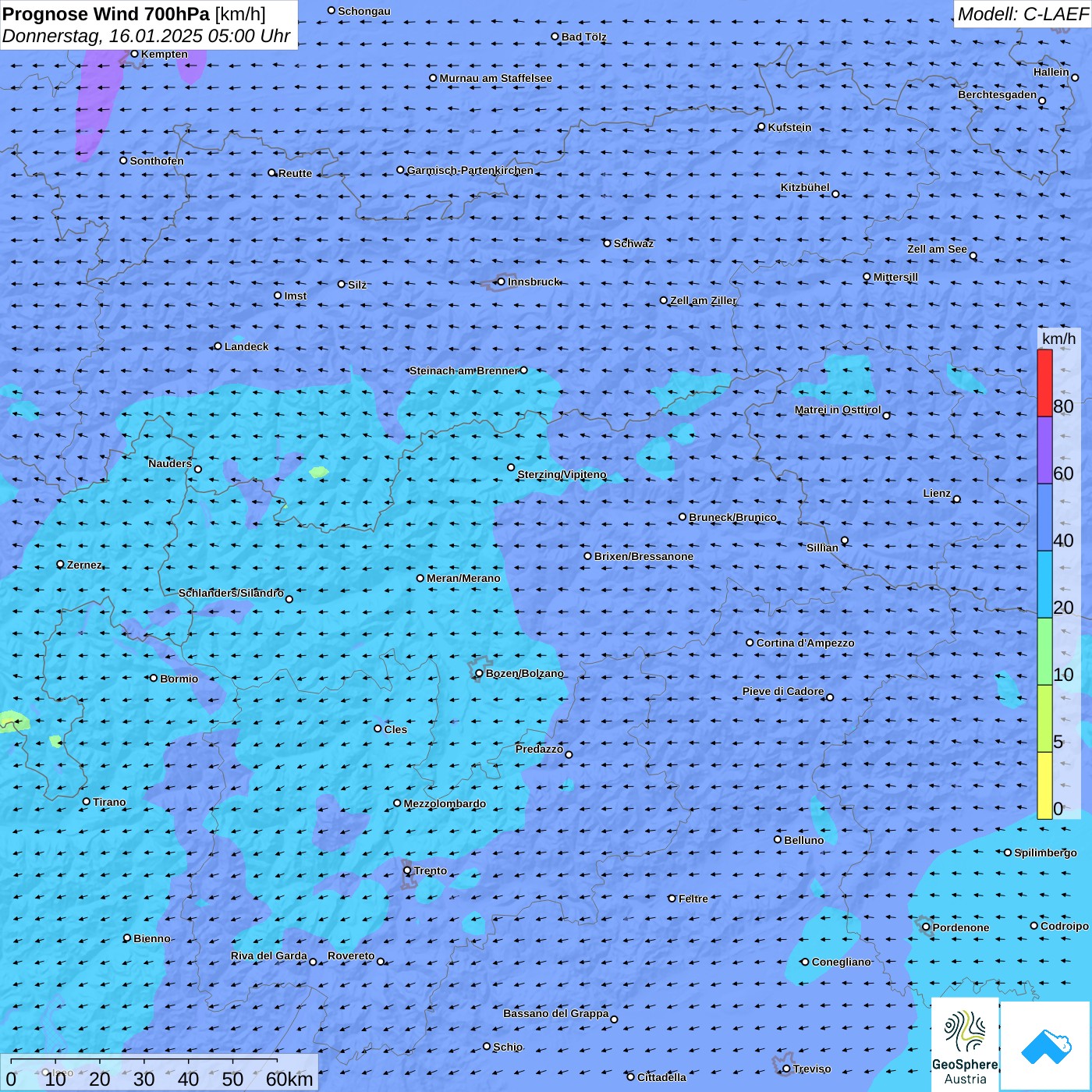Click the "Mezzolombardo" label
This screenshot has height=1092, width=1092.
[x=445, y=803]
